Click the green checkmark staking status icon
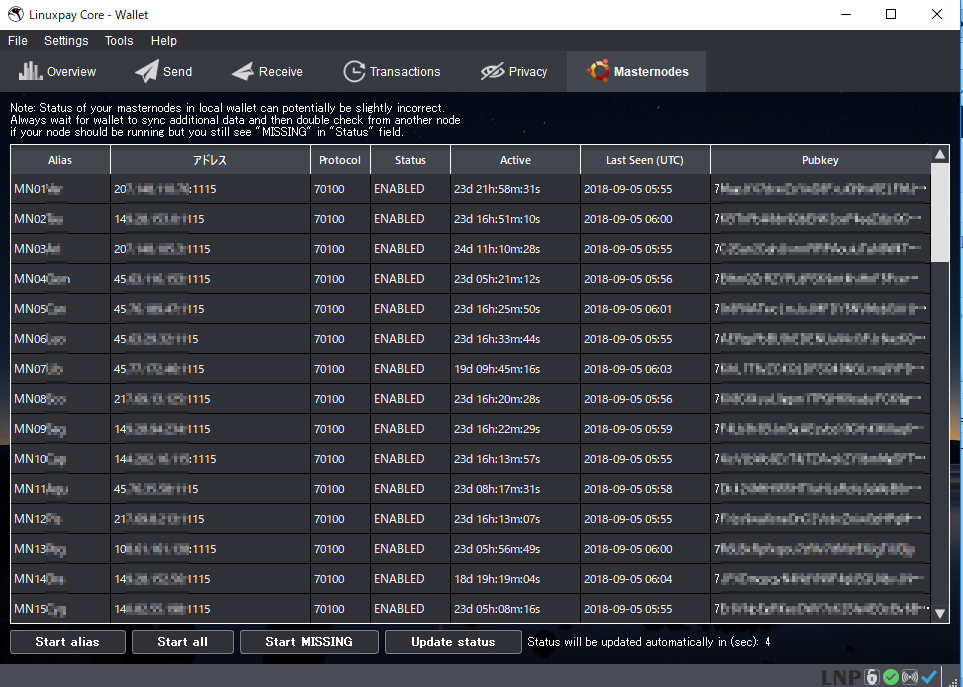This screenshot has height=687, width=963. point(890,676)
